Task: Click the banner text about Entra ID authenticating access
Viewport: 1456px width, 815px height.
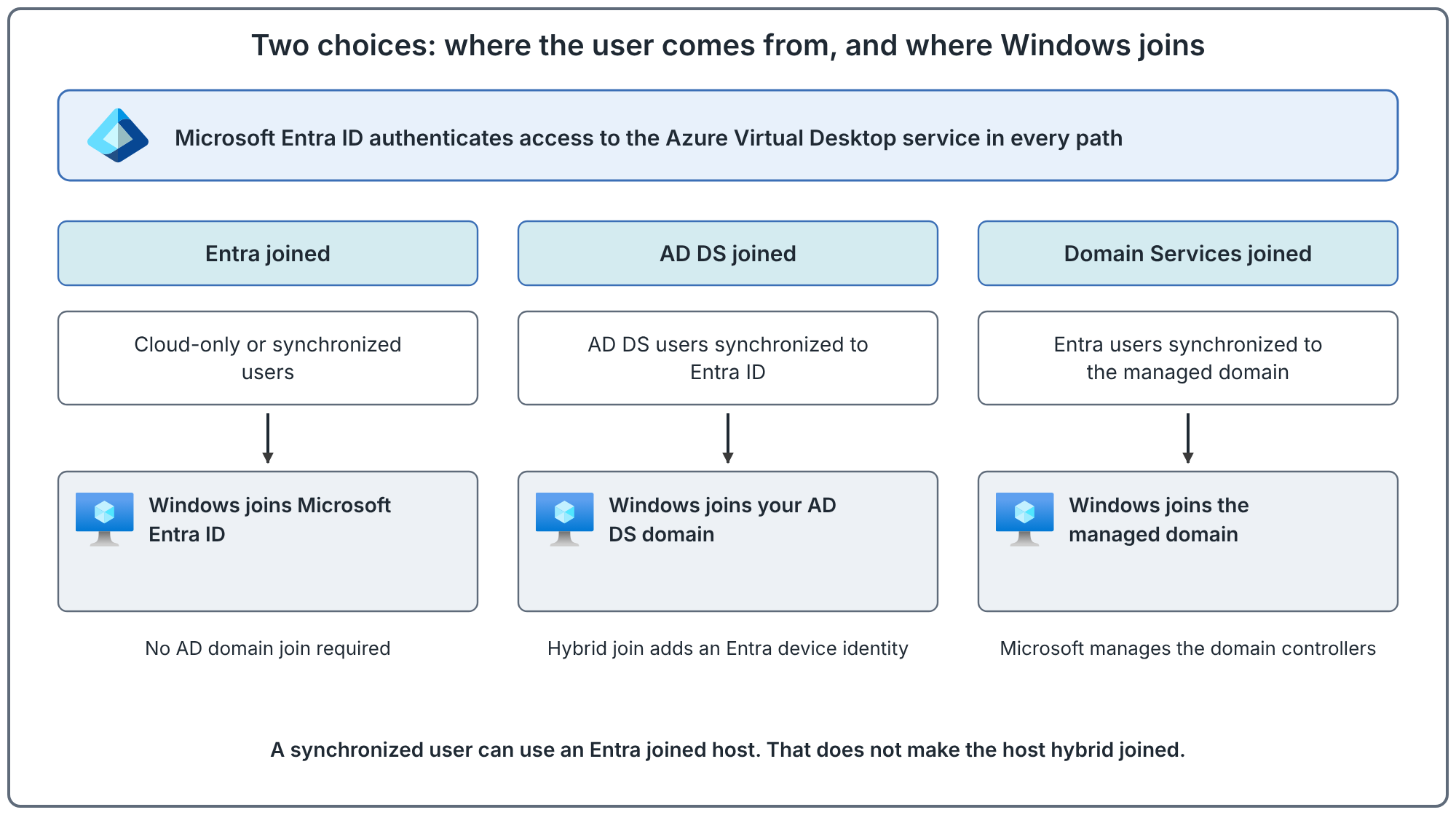Action: point(649,138)
